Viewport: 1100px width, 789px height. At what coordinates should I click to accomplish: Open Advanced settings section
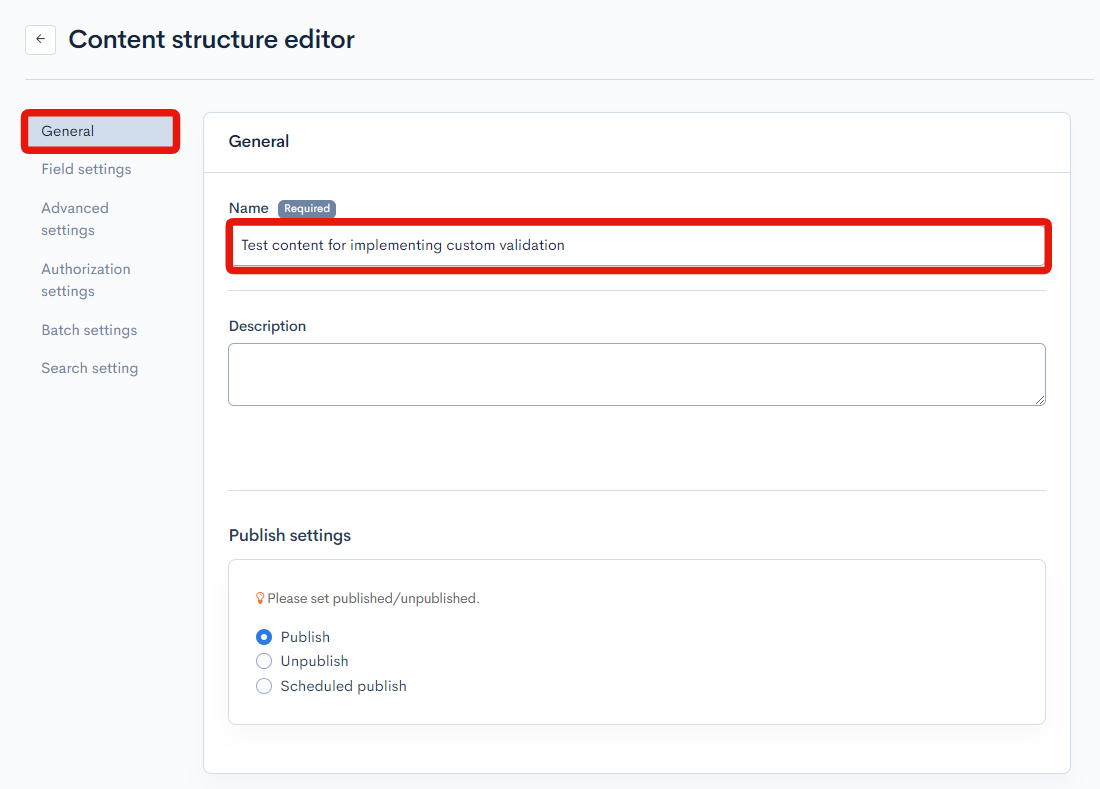click(75, 218)
